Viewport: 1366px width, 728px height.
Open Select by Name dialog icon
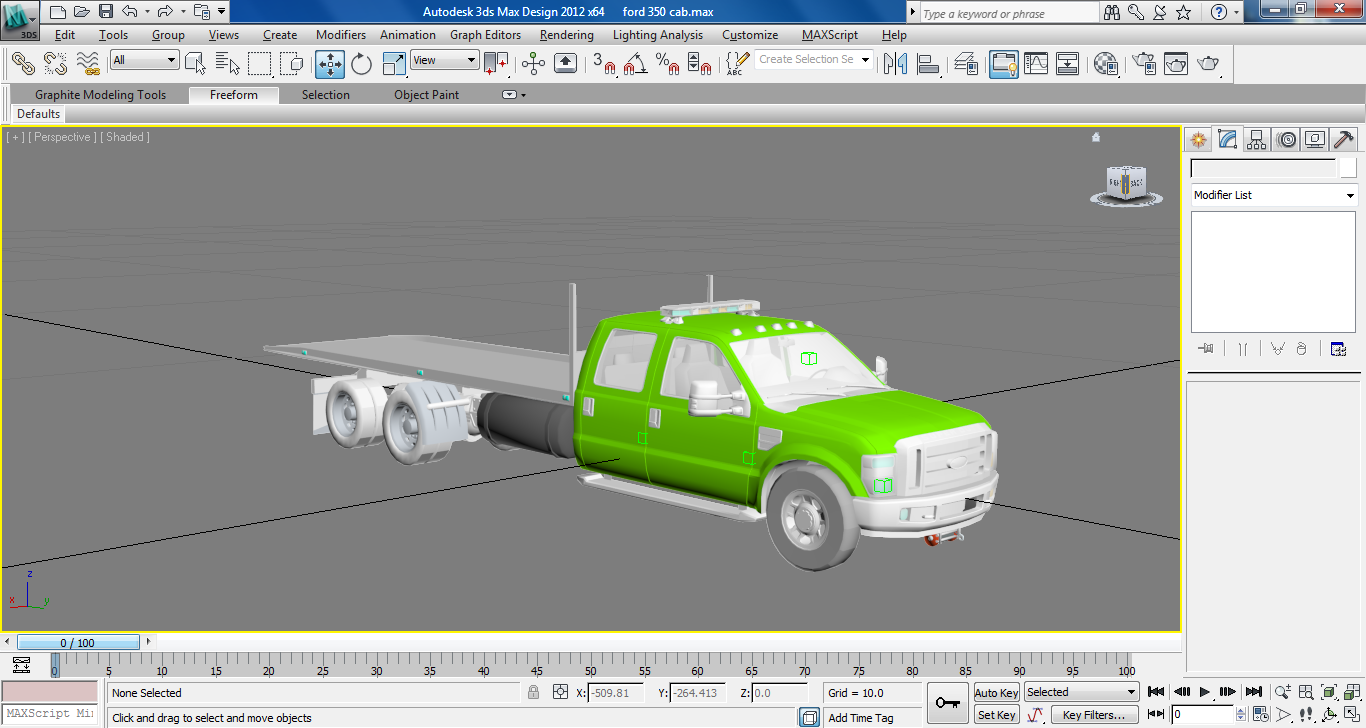(227, 64)
